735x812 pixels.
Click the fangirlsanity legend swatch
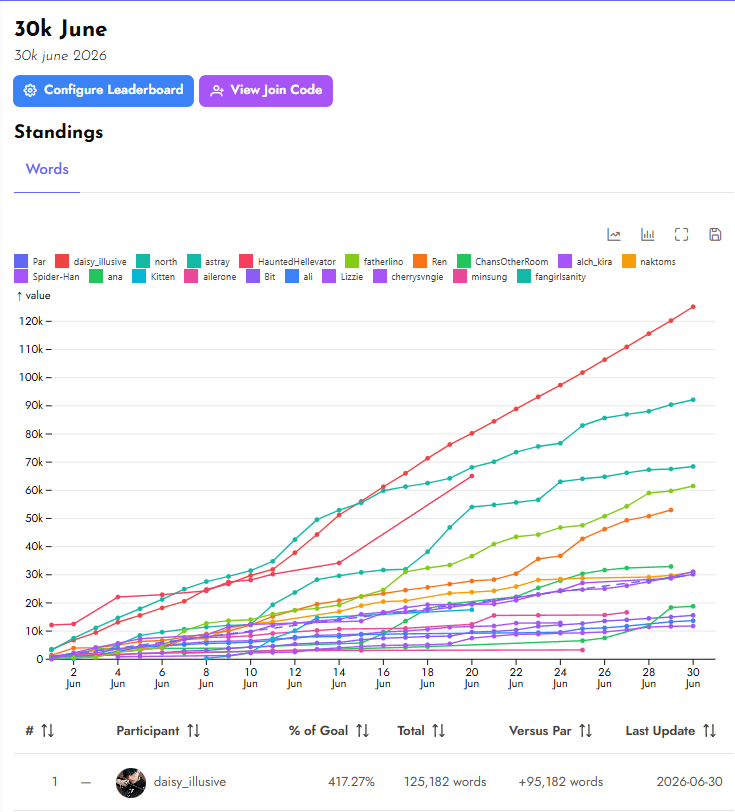pos(524,277)
